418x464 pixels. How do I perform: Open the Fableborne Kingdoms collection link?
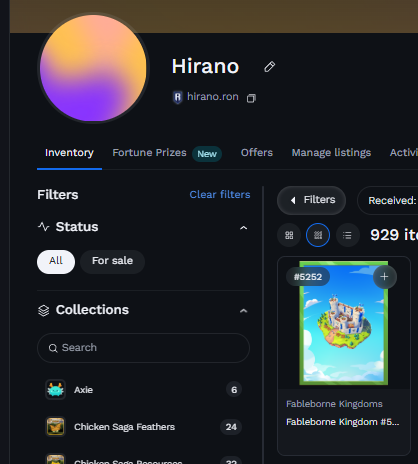[x=334, y=404]
